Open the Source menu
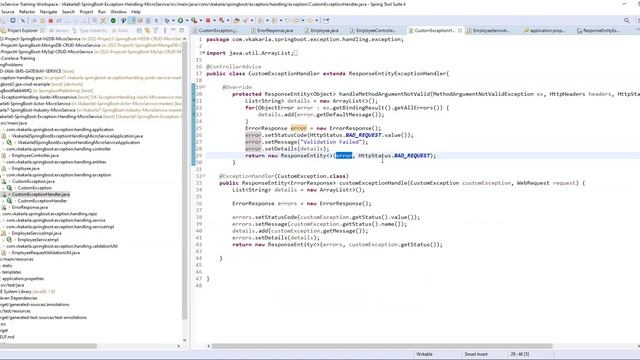 (x=7, y=12)
